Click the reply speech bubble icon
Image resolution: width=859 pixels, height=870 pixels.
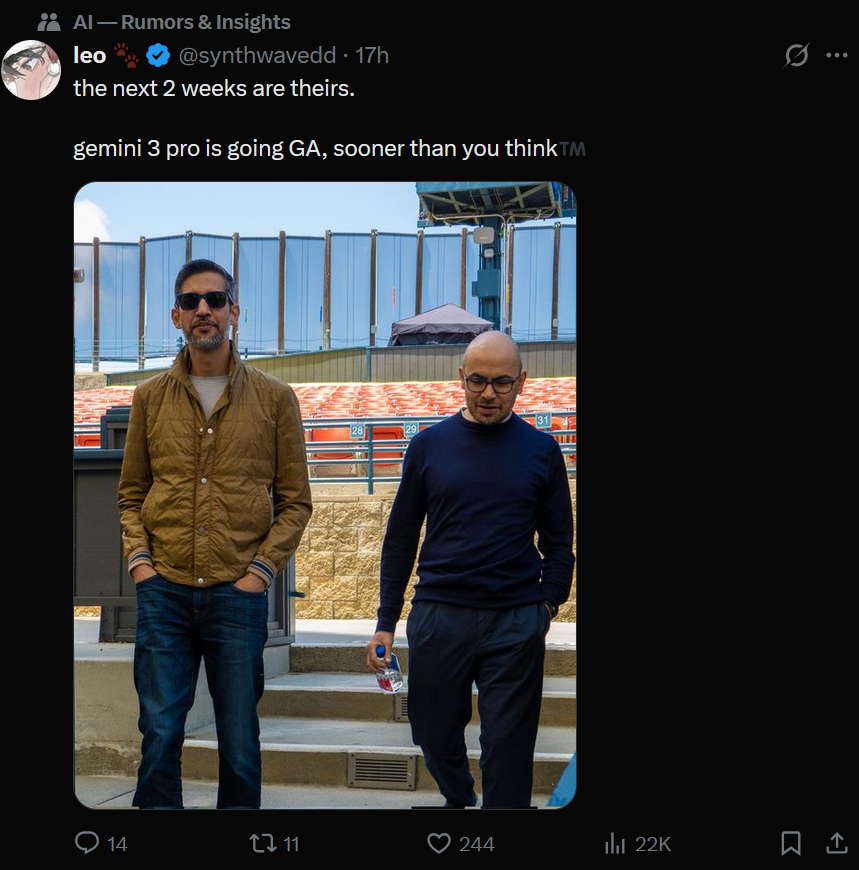pyautogui.click(x=88, y=844)
